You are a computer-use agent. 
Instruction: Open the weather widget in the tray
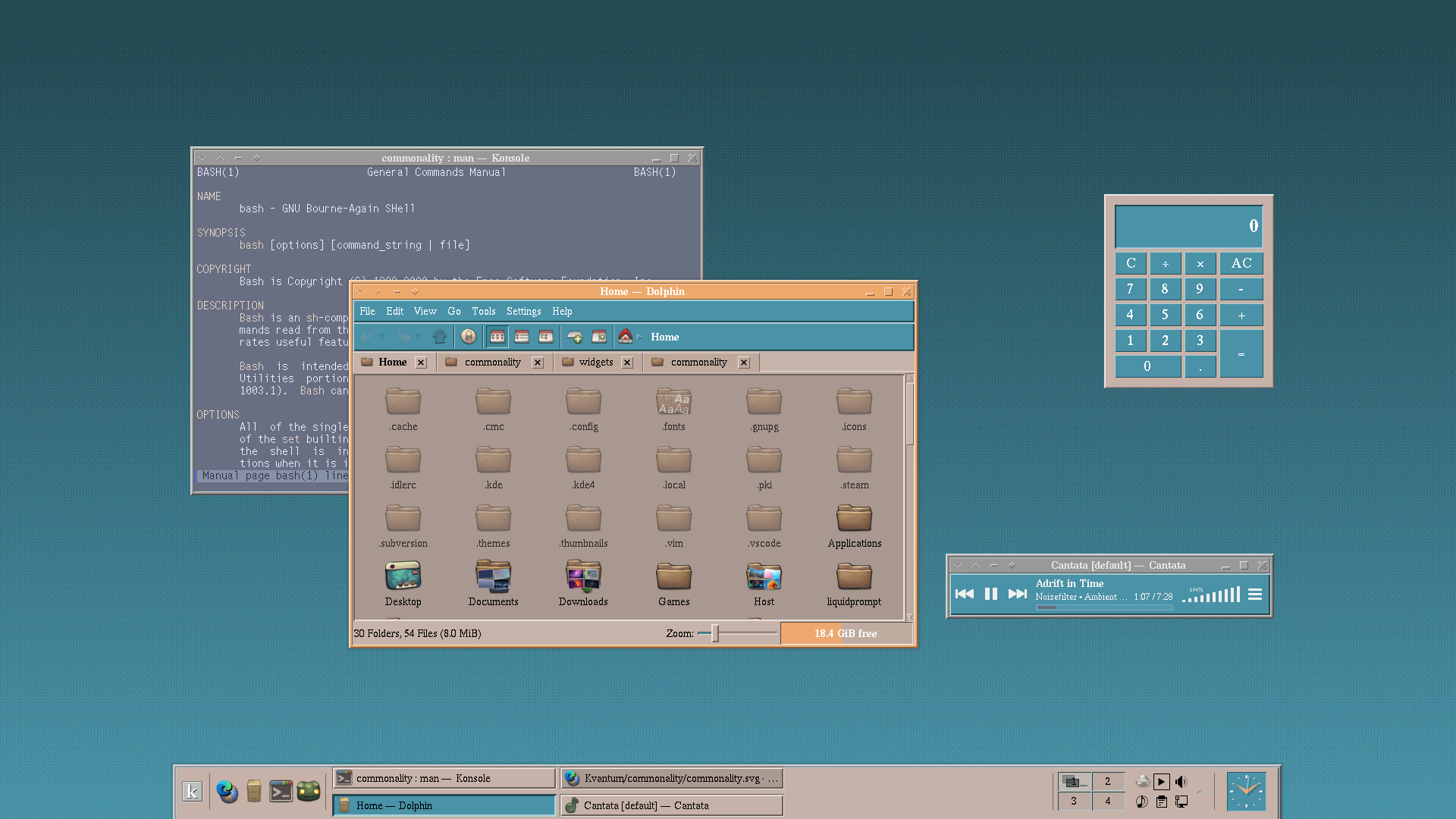coord(1143,782)
